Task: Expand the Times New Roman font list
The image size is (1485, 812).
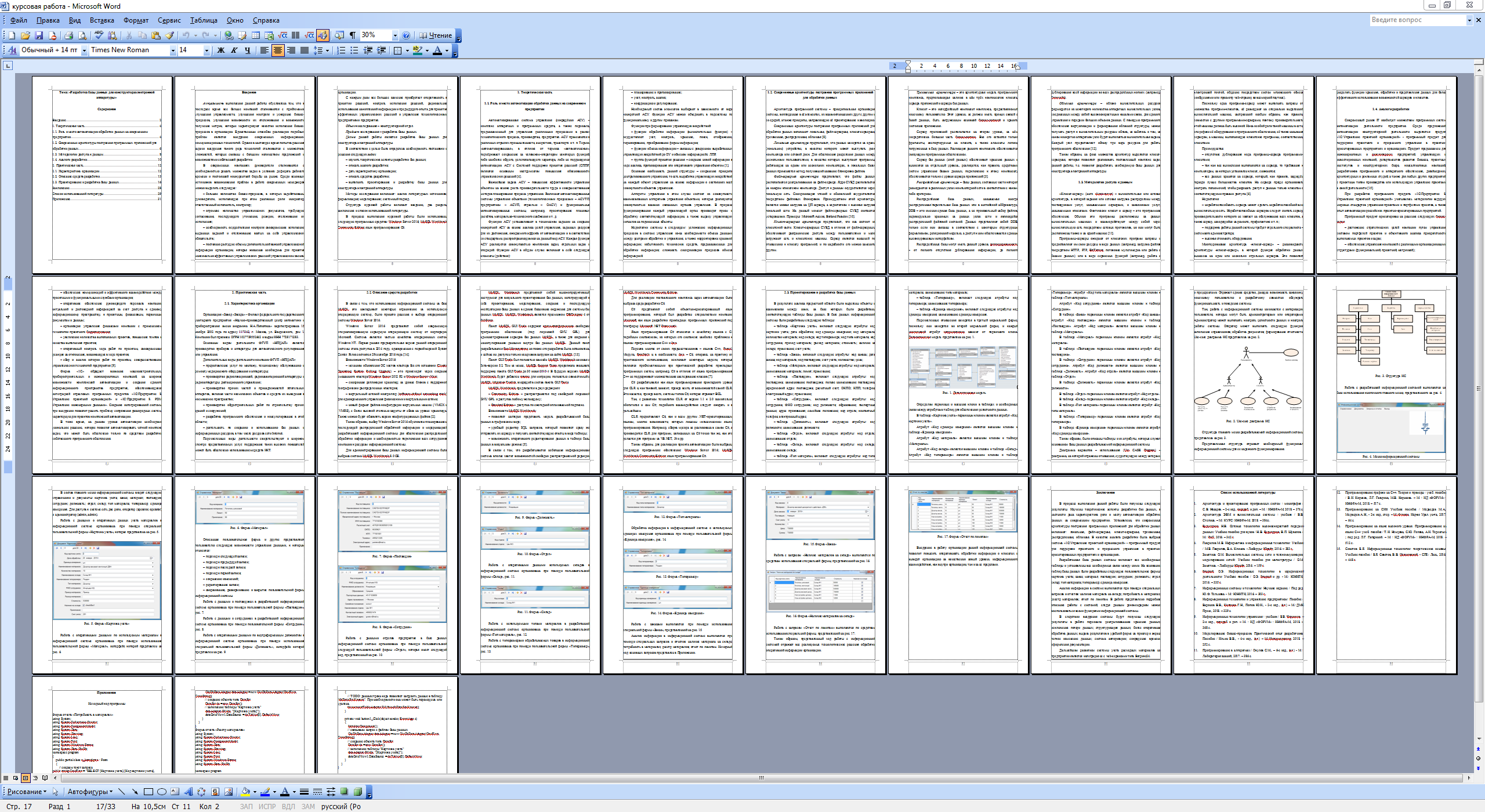Action: (172, 50)
